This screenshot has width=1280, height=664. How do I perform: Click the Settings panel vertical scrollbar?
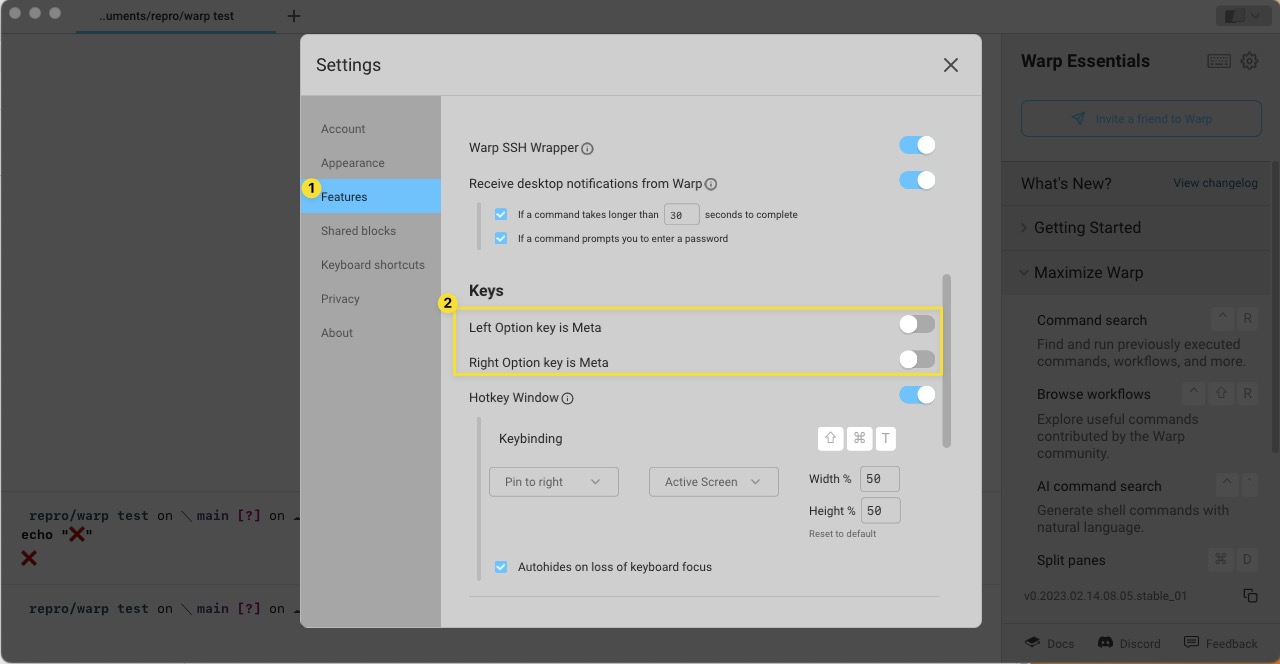coord(947,361)
